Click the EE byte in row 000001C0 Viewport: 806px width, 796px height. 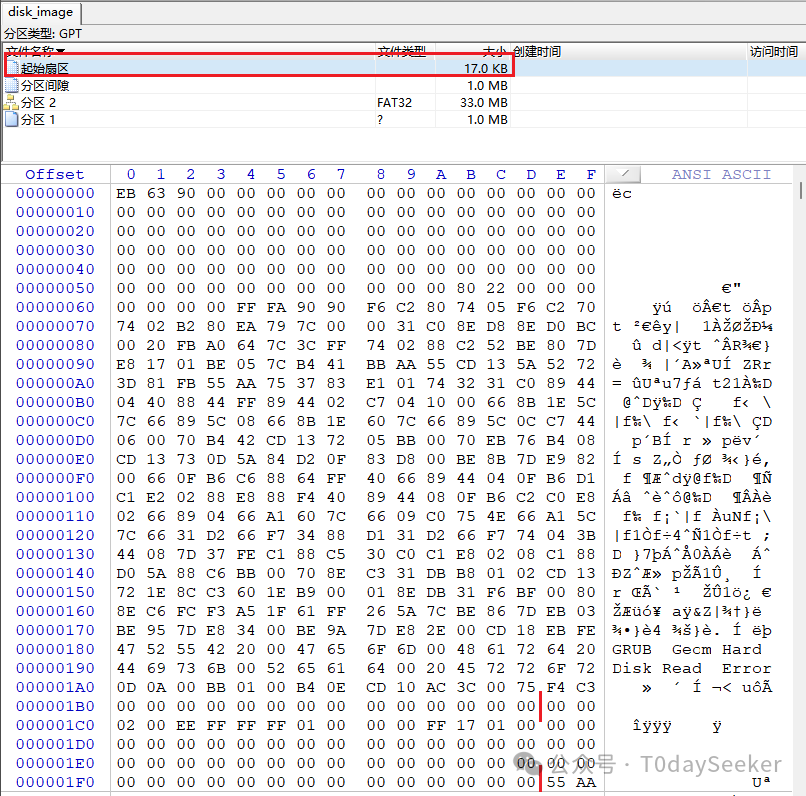point(186,726)
